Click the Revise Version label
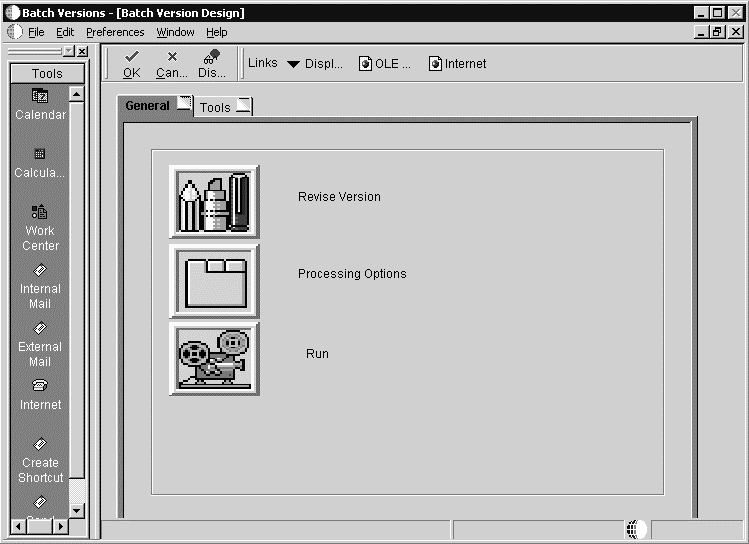749x544 pixels. (x=339, y=197)
